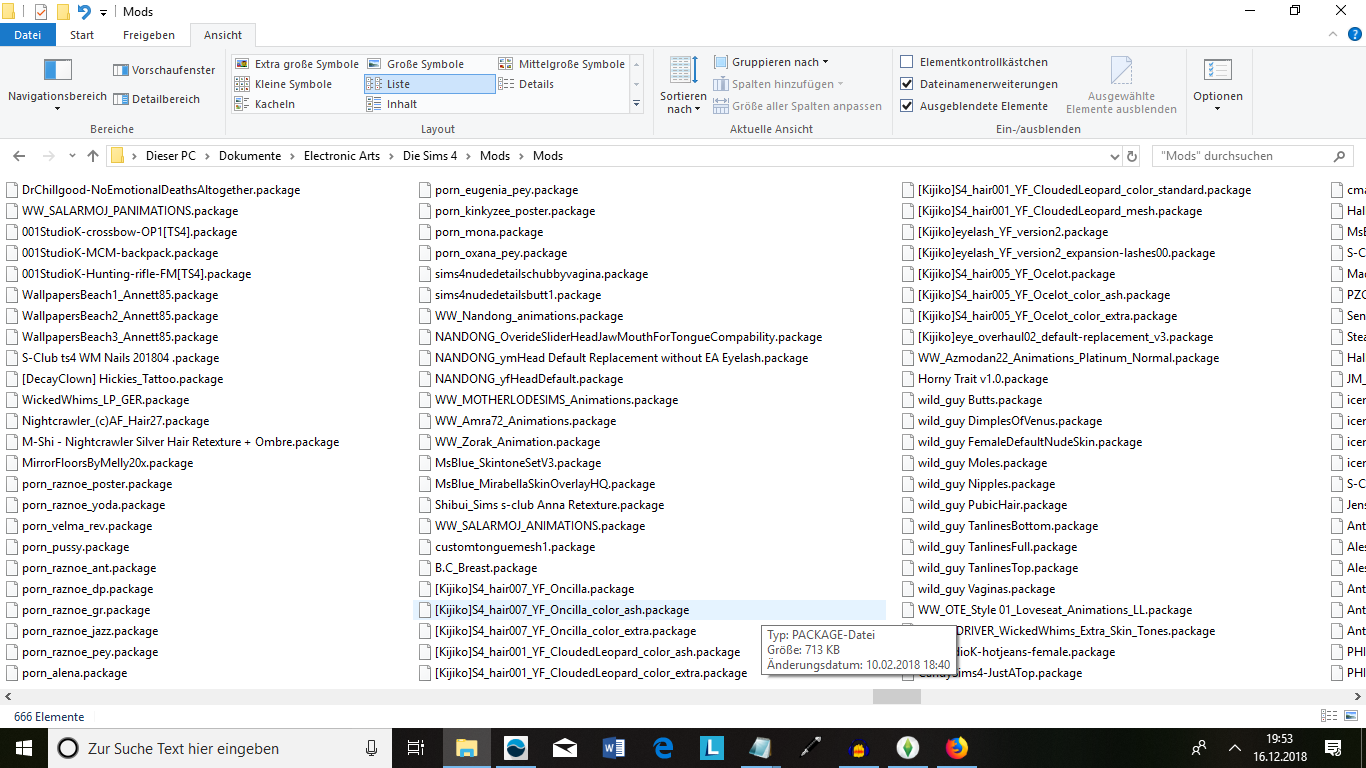Image resolution: width=1366 pixels, height=768 pixels.
Task: Expand the address bar history dropdown
Action: point(1115,156)
